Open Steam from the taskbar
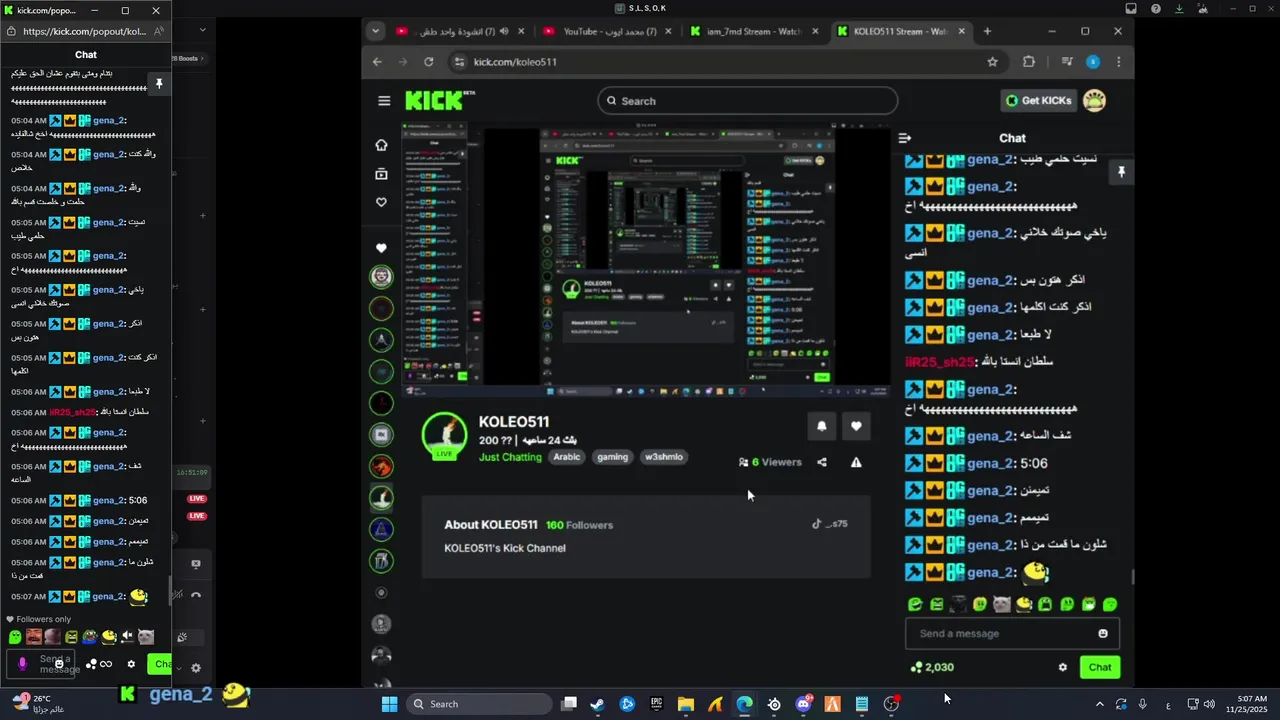The width and height of the screenshot is (1280, 720). [597, 704]
